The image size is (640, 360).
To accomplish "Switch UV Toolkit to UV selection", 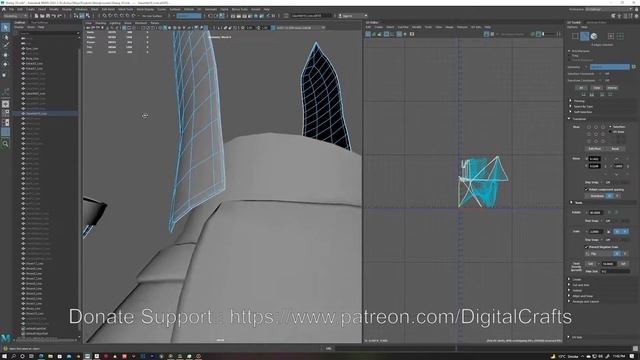I will tap(611, 36).
